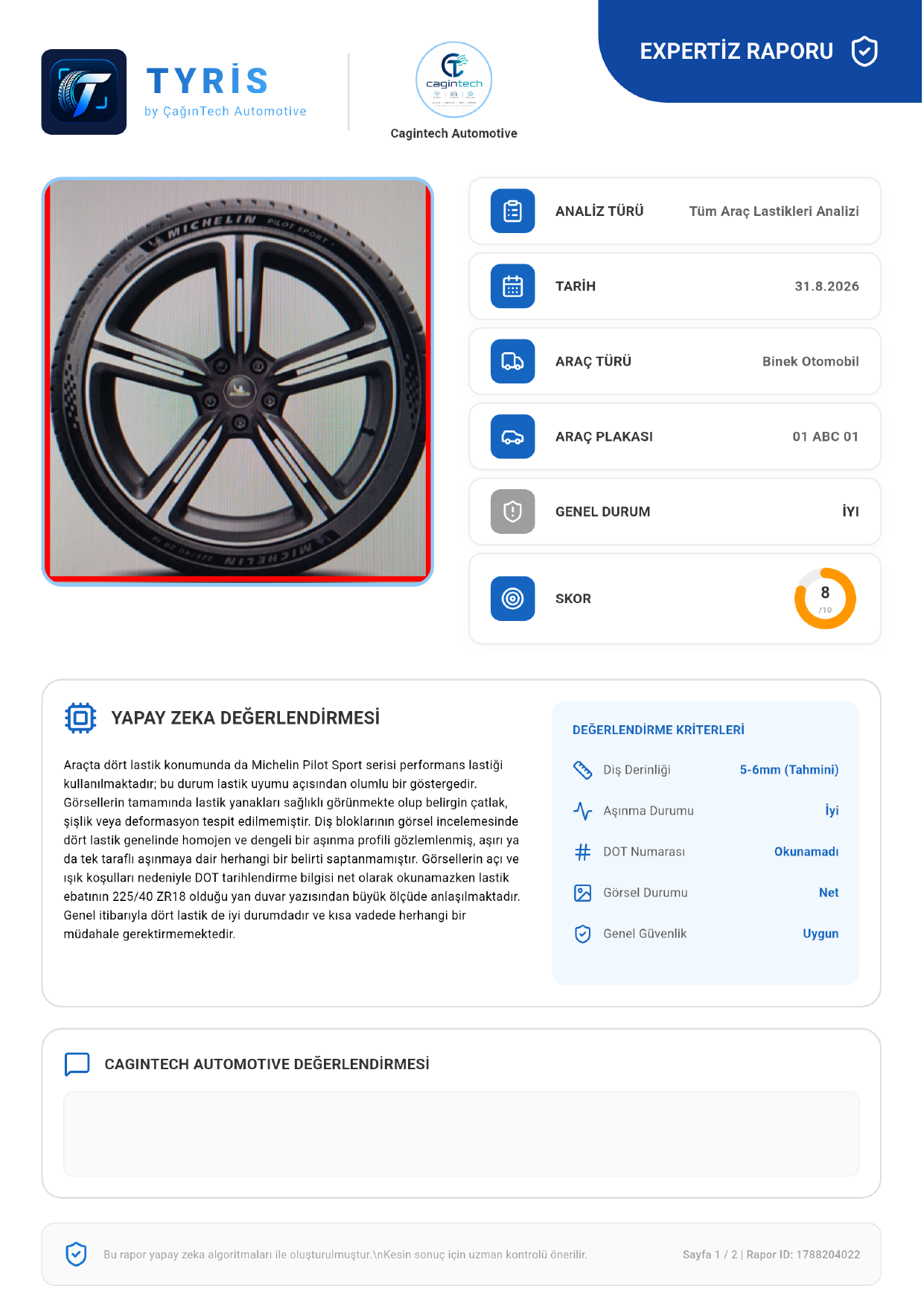Image resolution: width=924 pixels, height=1306 pixels.
Task: Click the 'İyi' wear status value
Action: pos(832,811)
